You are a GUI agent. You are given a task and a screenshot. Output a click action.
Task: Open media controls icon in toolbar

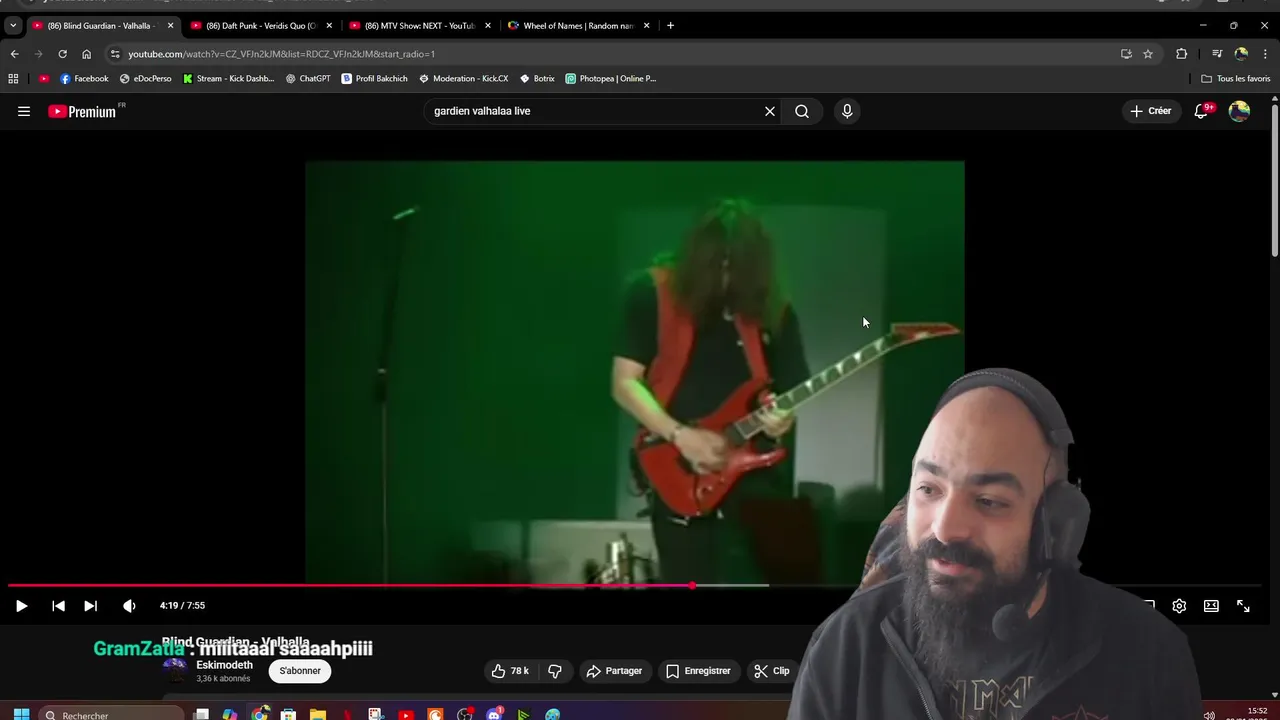tap(1217, 54)
